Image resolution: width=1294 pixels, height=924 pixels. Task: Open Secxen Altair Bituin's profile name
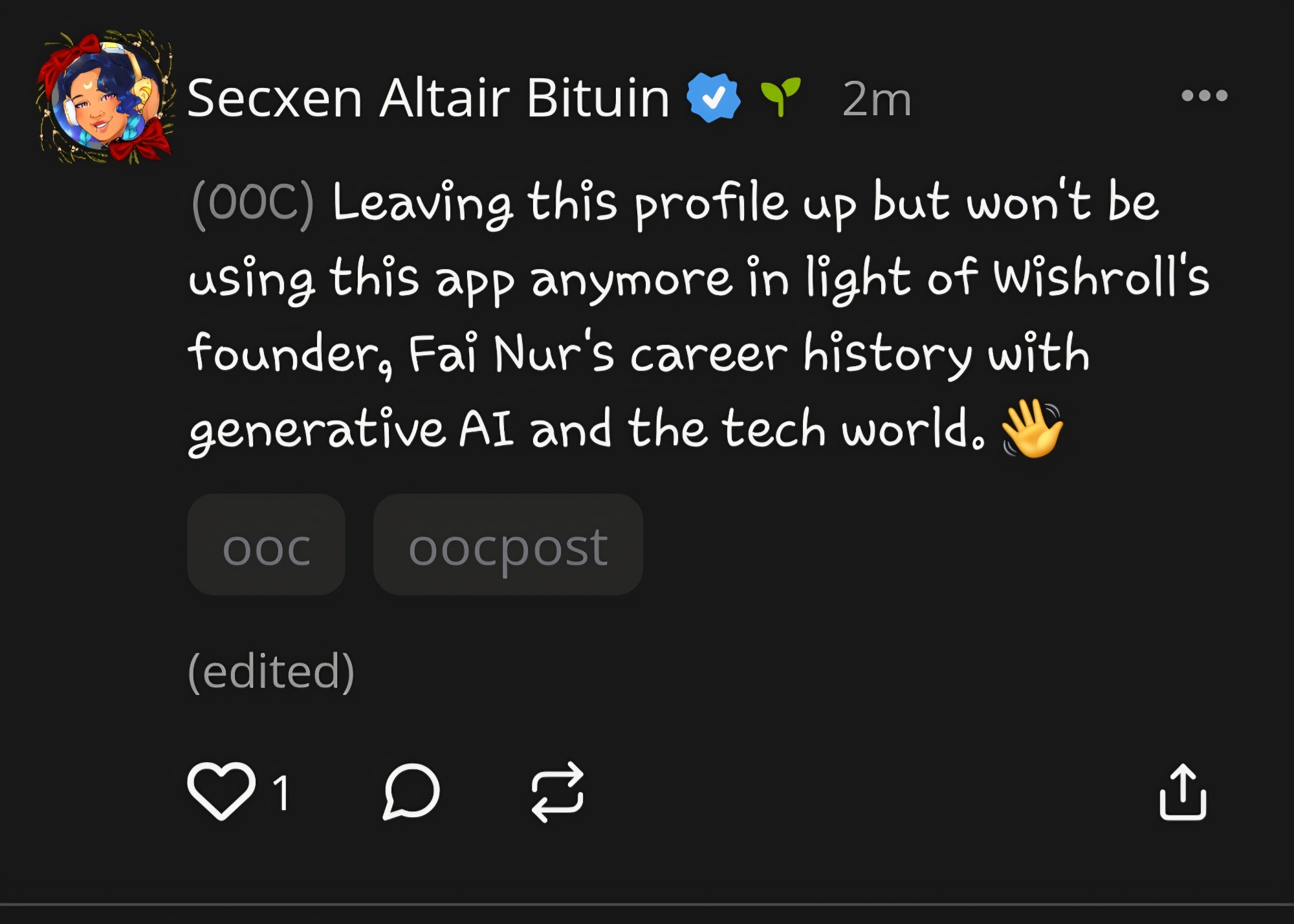(428, 98)
